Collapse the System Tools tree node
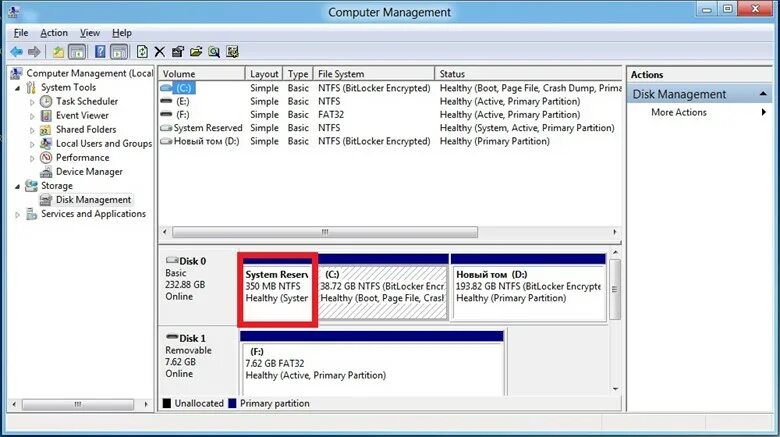 17,88
